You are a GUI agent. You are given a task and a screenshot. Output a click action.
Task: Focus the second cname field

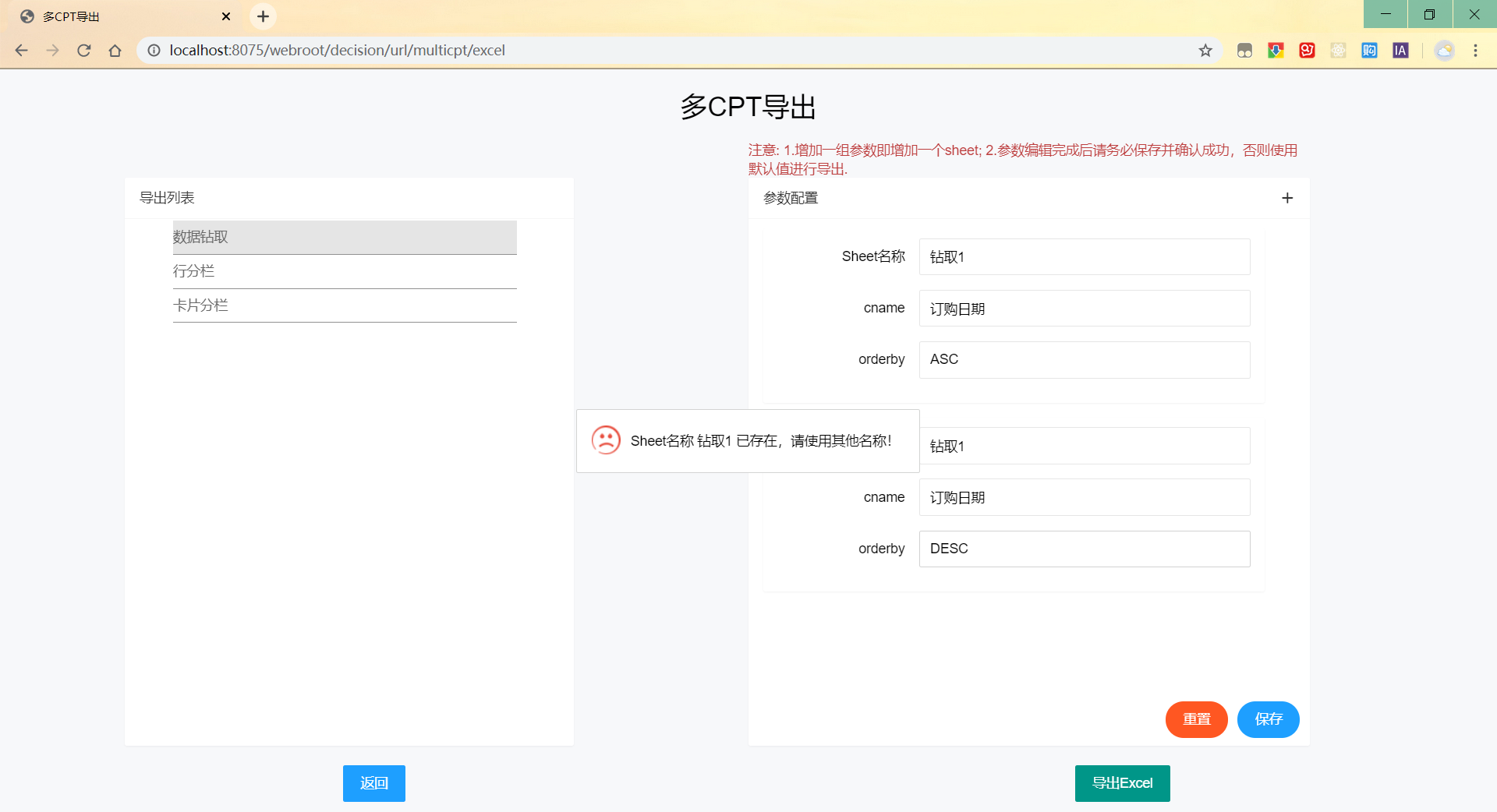click(1085, 497)
